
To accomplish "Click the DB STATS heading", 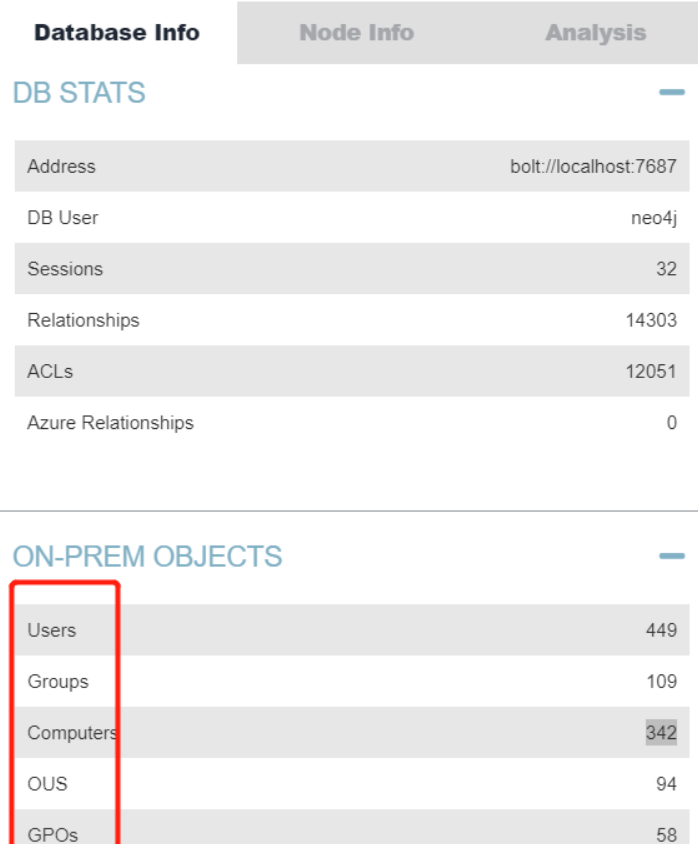I will coord(79,93).
